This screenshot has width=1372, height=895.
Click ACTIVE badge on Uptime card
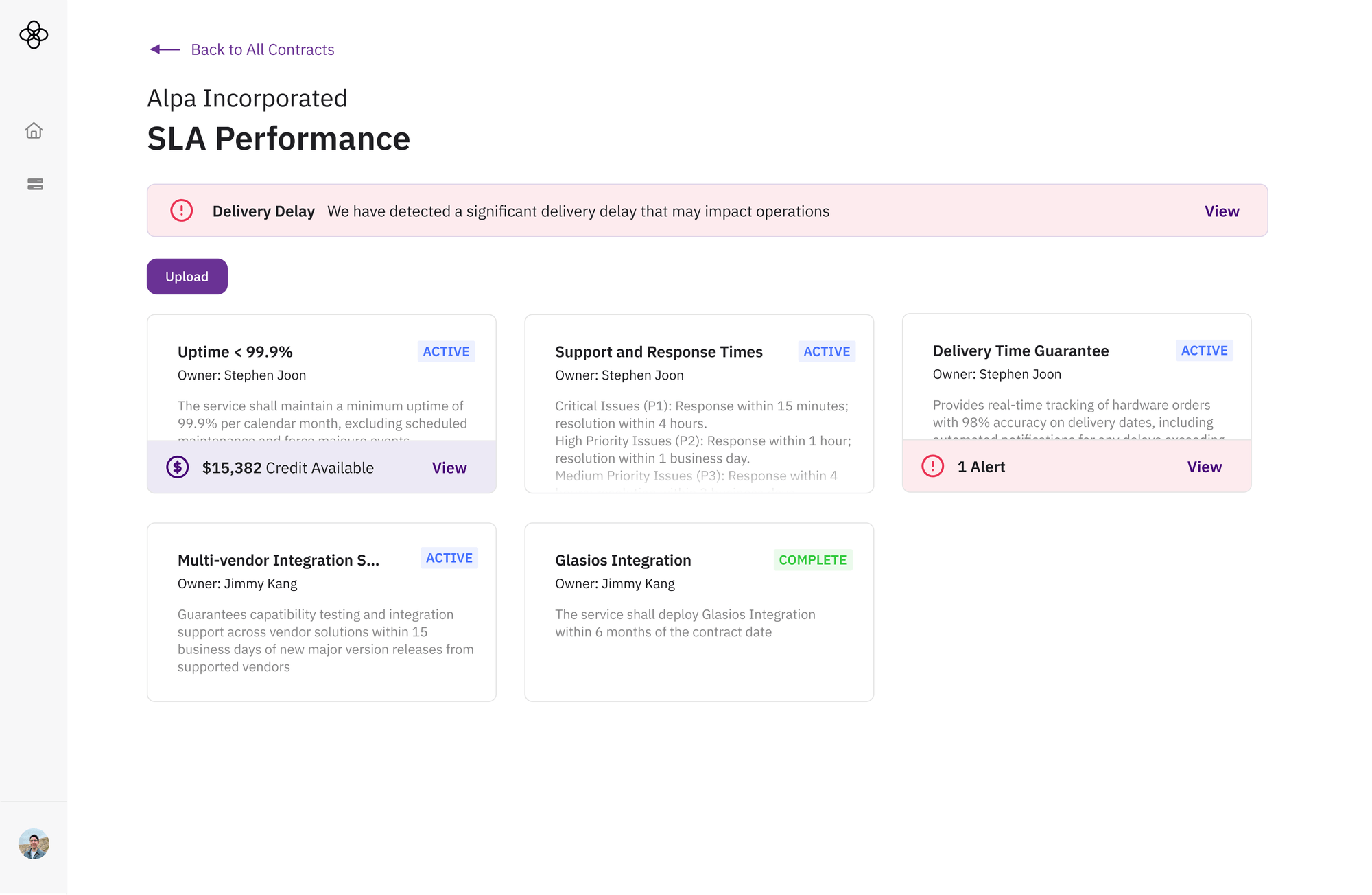point(445,351)
